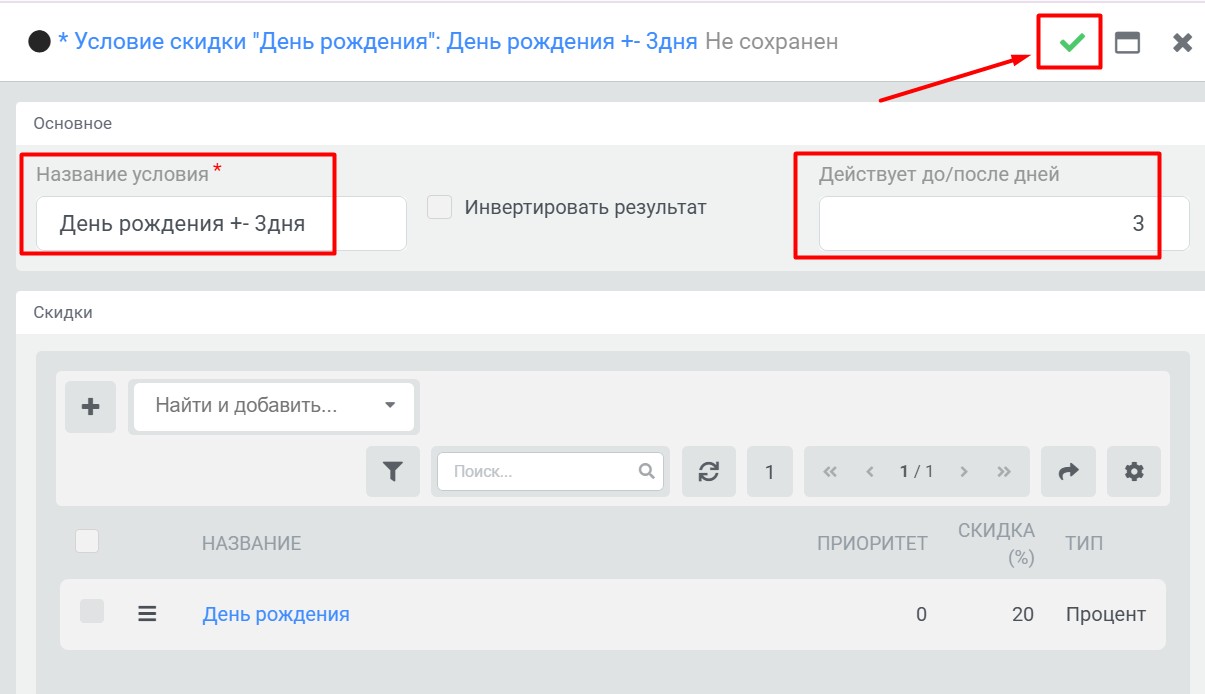Sort by ПРИОРИТЕТ column header

pyautogui.click(x=872, y=543)
